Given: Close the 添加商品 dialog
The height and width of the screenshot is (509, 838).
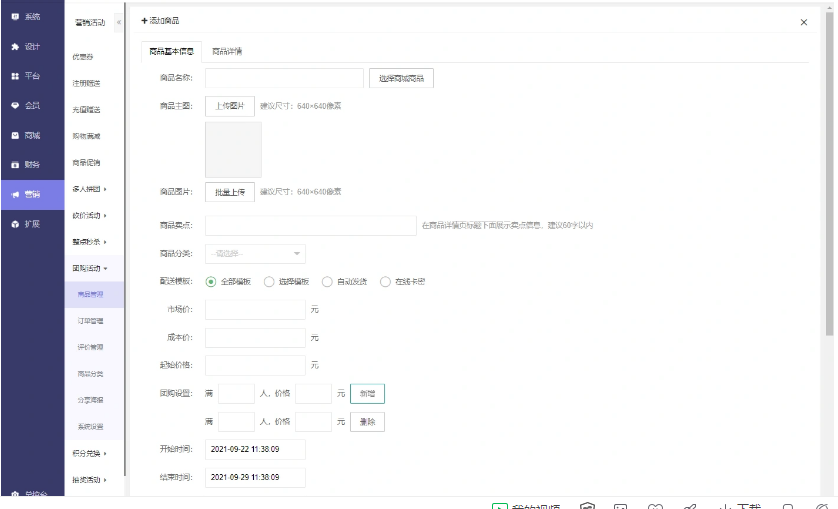Looking at the screenshot, I should click(803, 22).
